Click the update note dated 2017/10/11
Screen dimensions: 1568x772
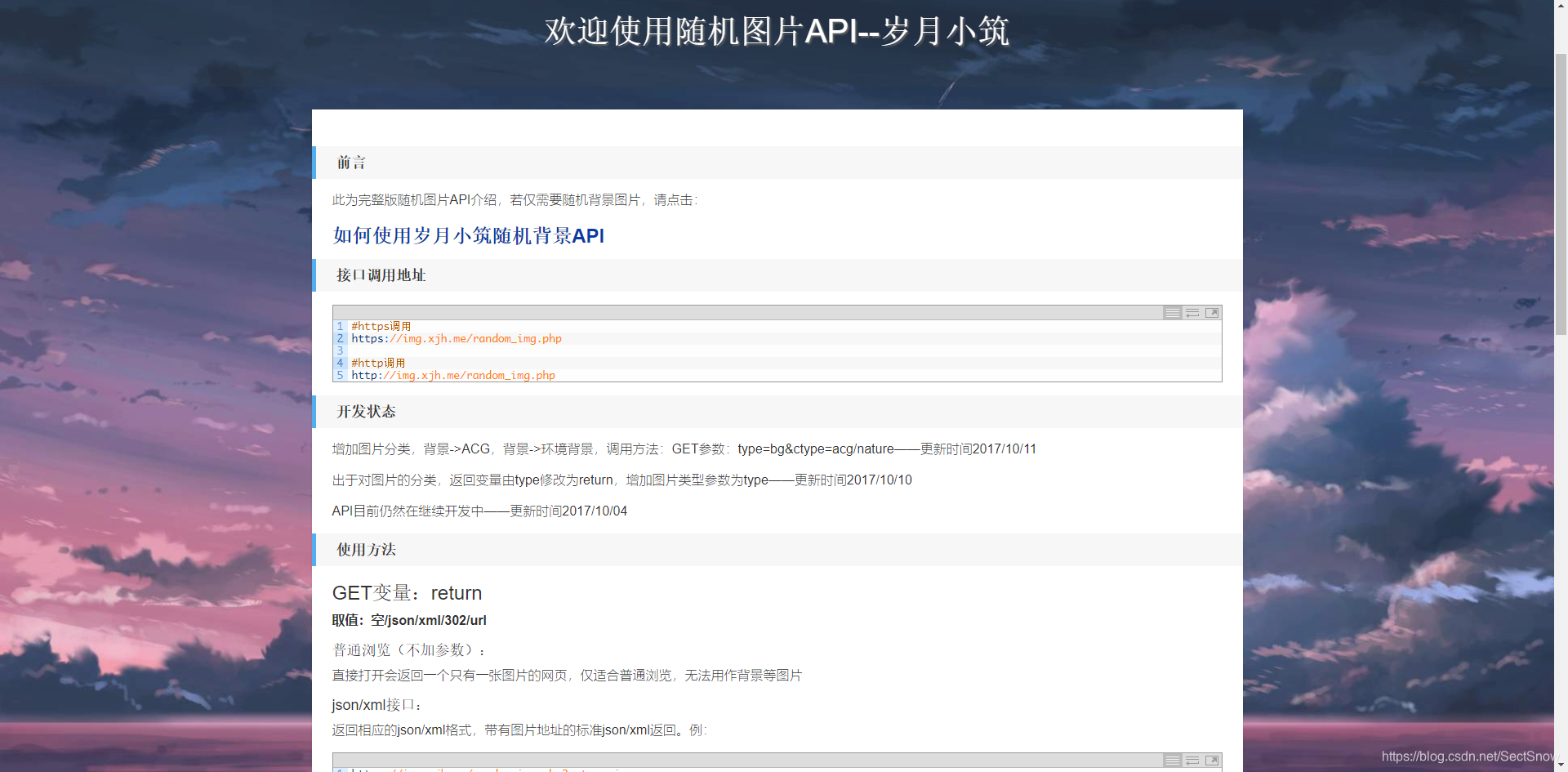684,449
